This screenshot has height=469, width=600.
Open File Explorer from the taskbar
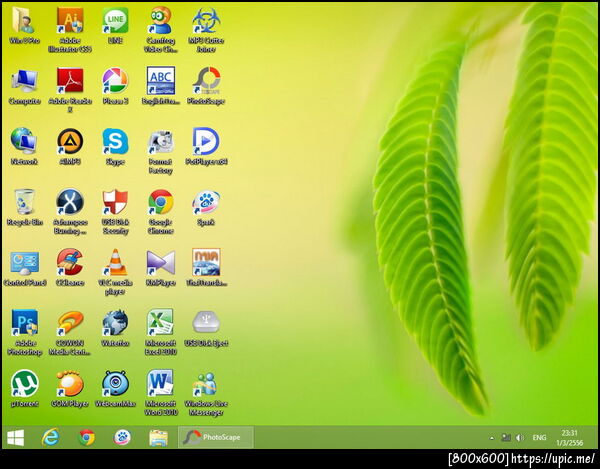pos(158,438)
